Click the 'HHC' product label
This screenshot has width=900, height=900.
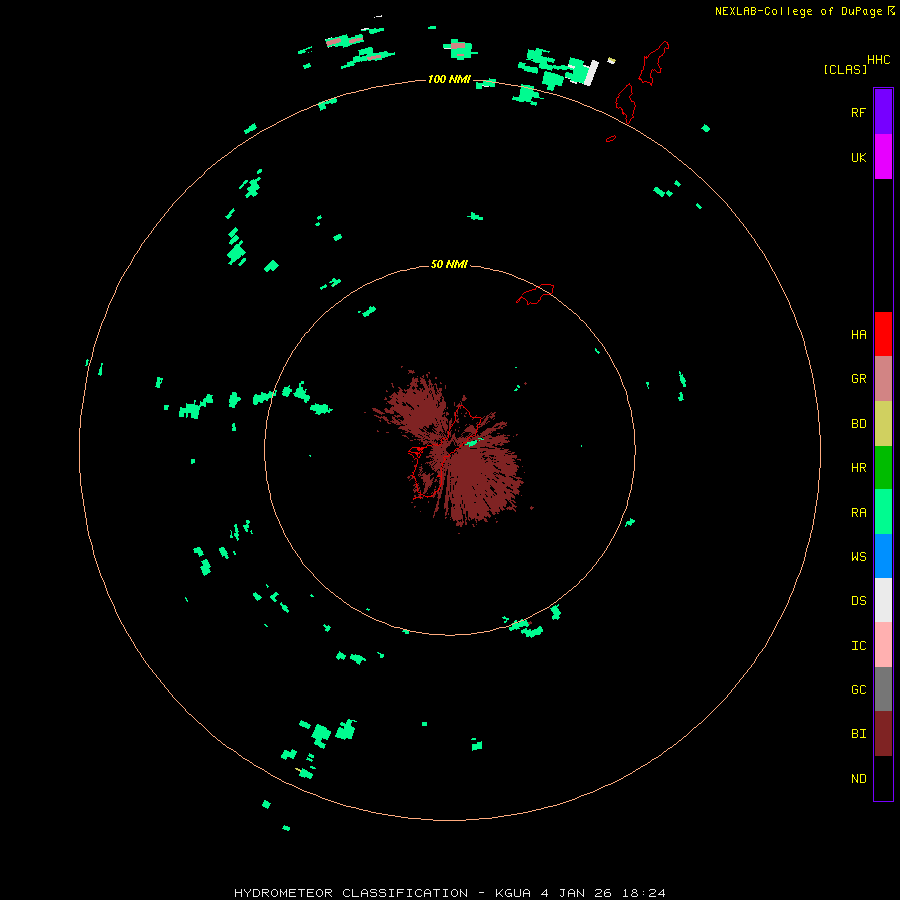coord(878,60)
